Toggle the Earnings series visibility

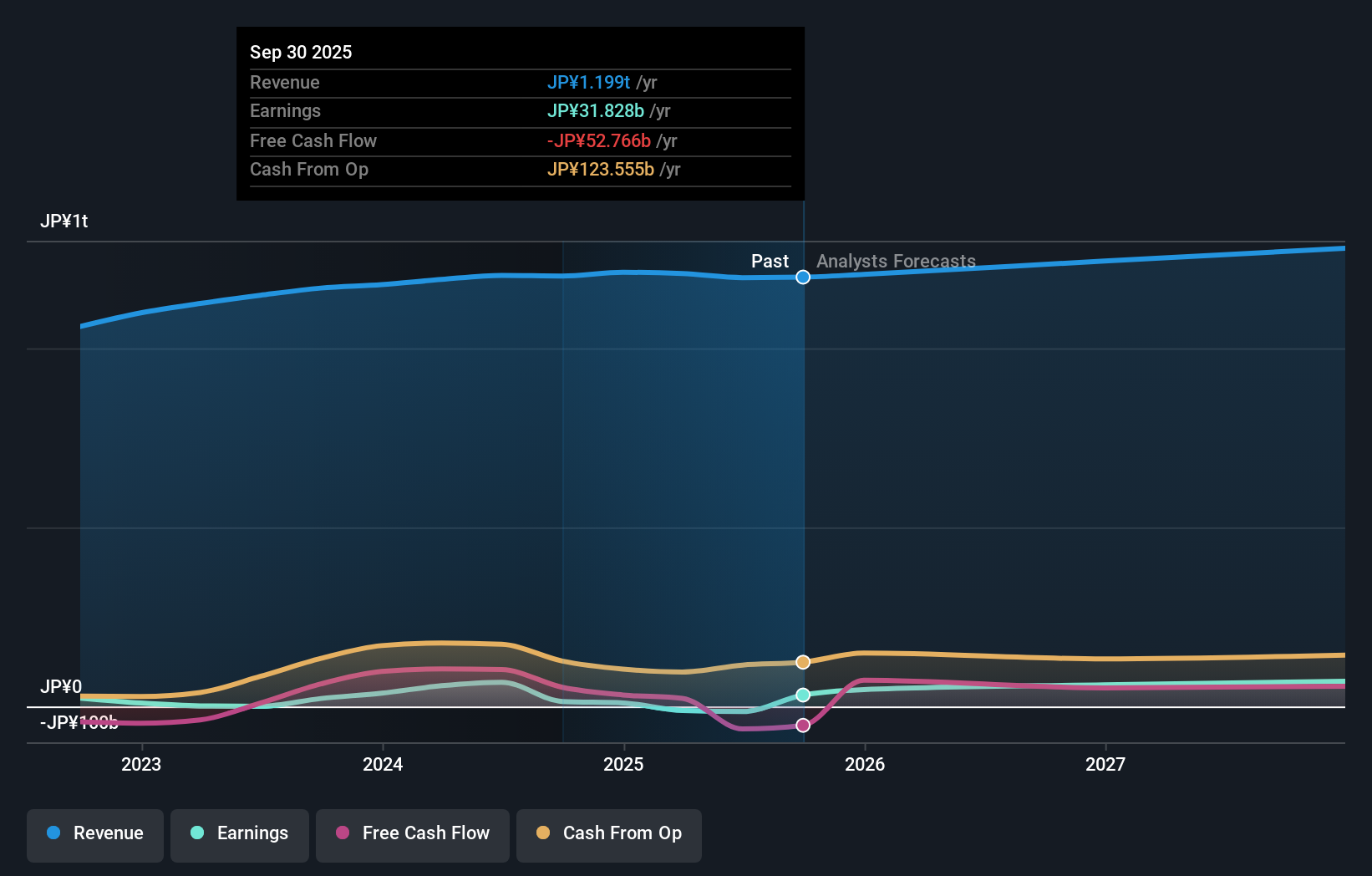pos(239,834)
